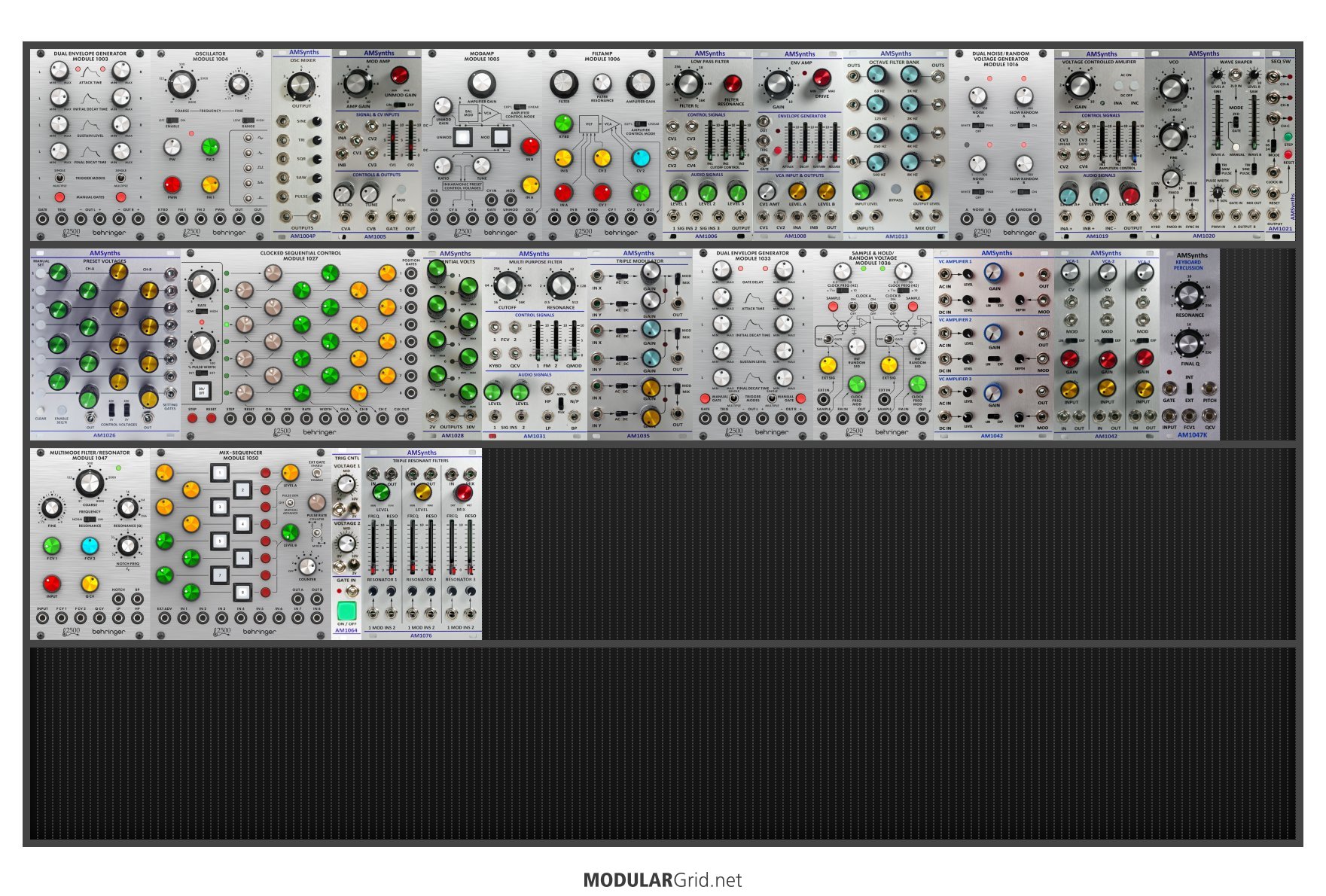Click the Resonance knob on AM1031 Multi Purpose Filter
This screenshot has width=1326, height=896.
(x=560, y=285)
